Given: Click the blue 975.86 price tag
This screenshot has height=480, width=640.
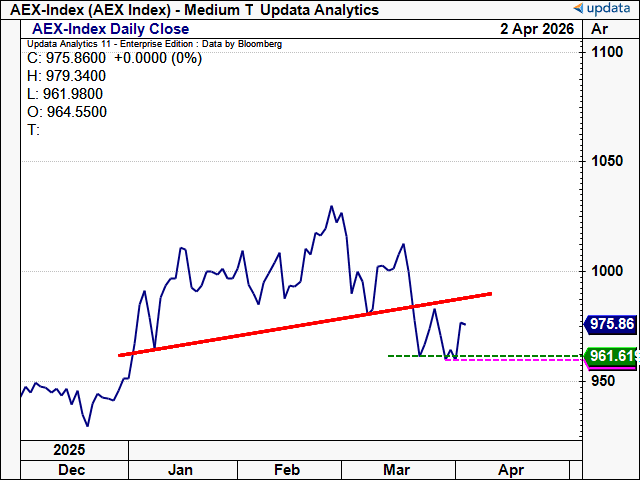Looking at the screenshot, I should 609,325.
